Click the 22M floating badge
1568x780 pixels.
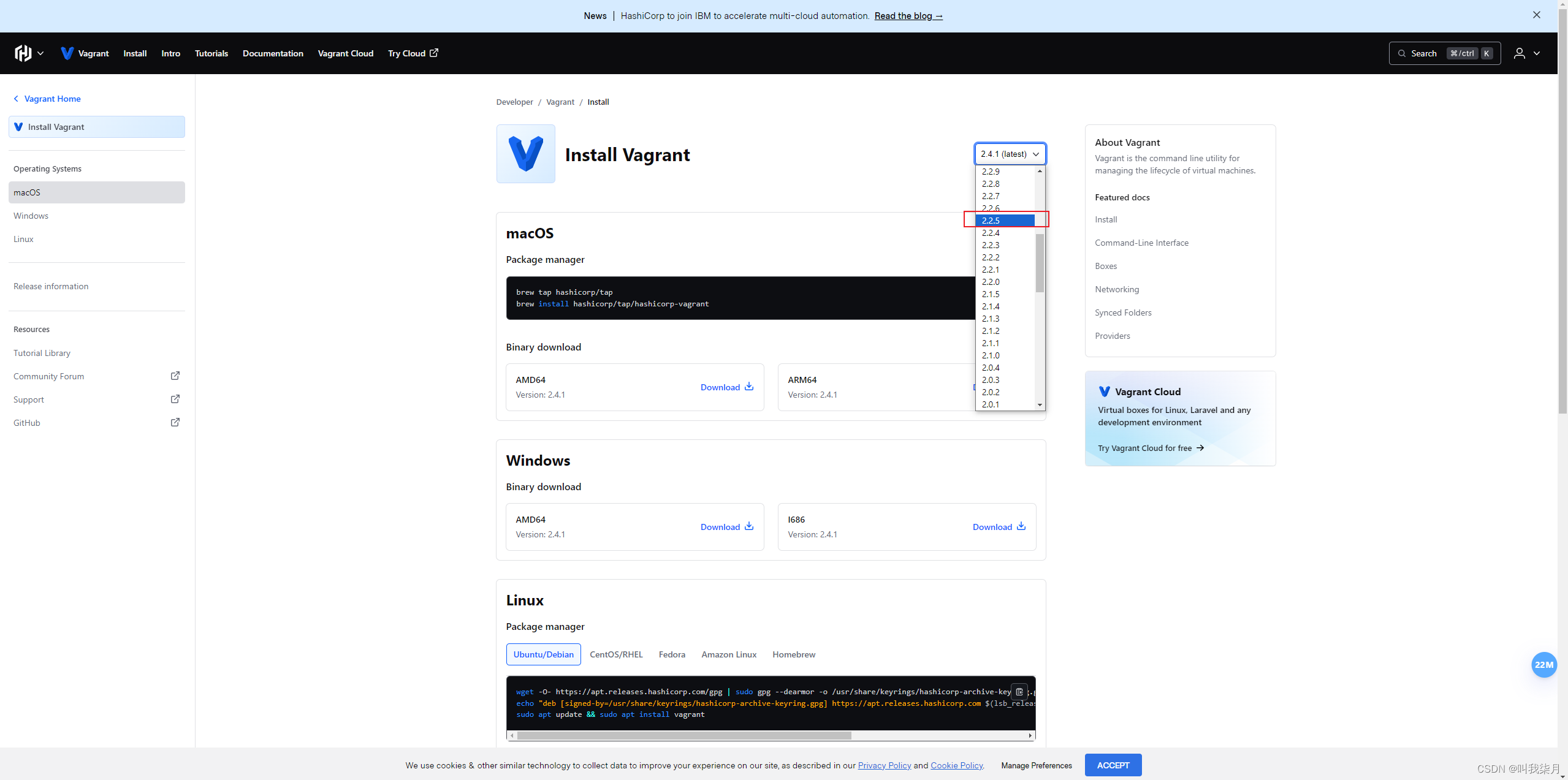(1544, 665)
